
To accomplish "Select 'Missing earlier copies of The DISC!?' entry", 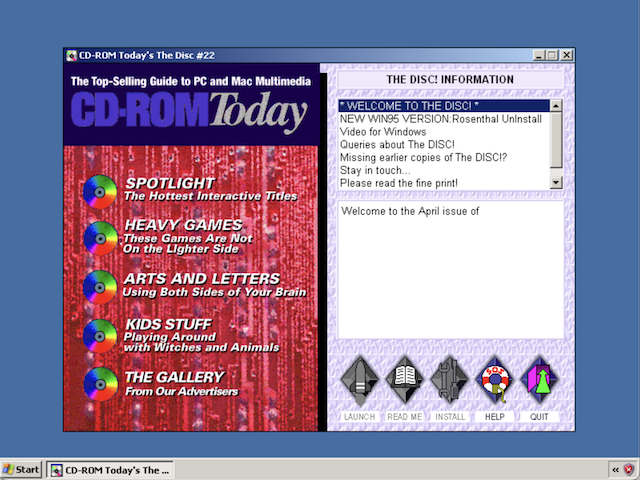I will [x=444, y=158].
